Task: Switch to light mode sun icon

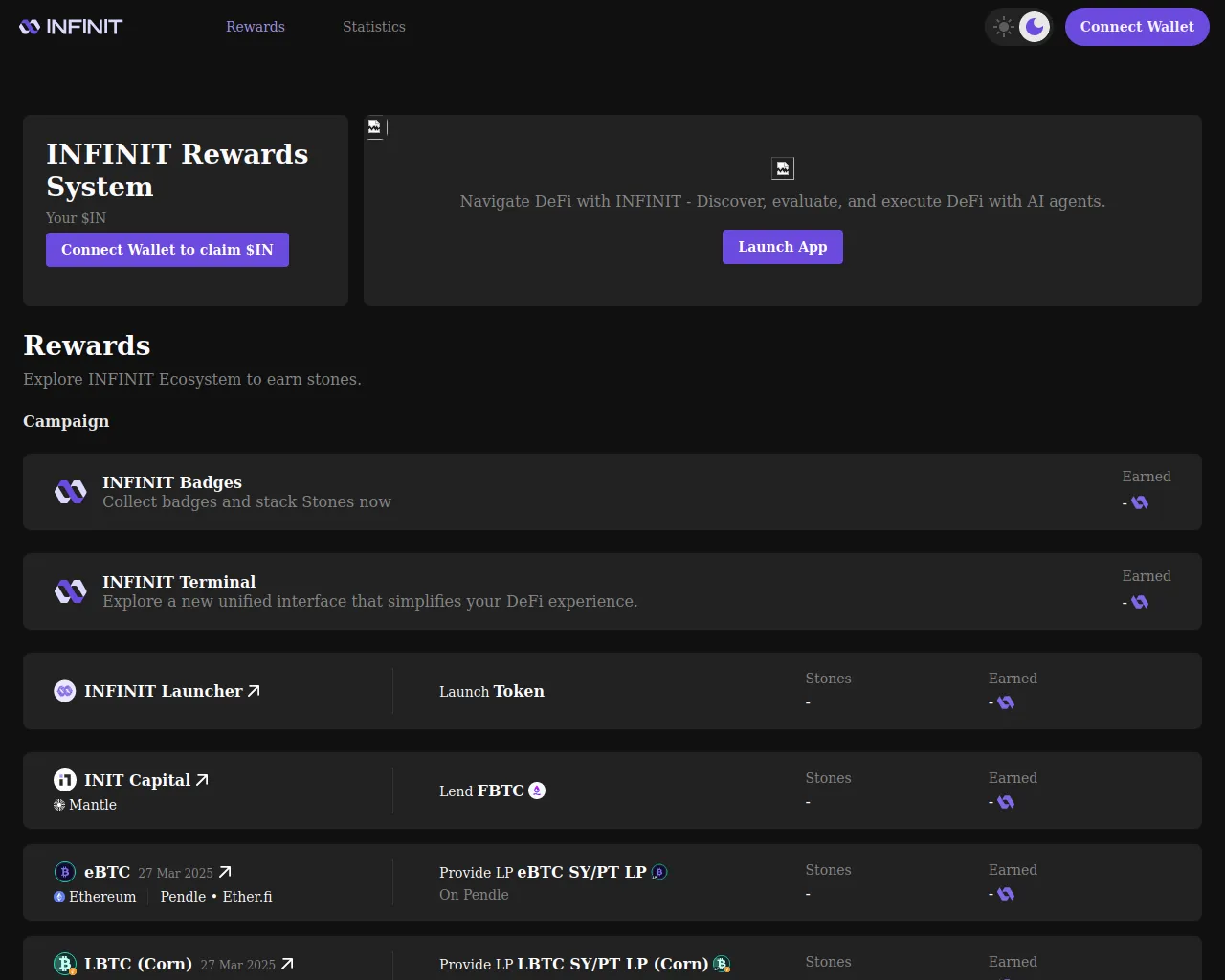Action: (x=1004, y=27)
